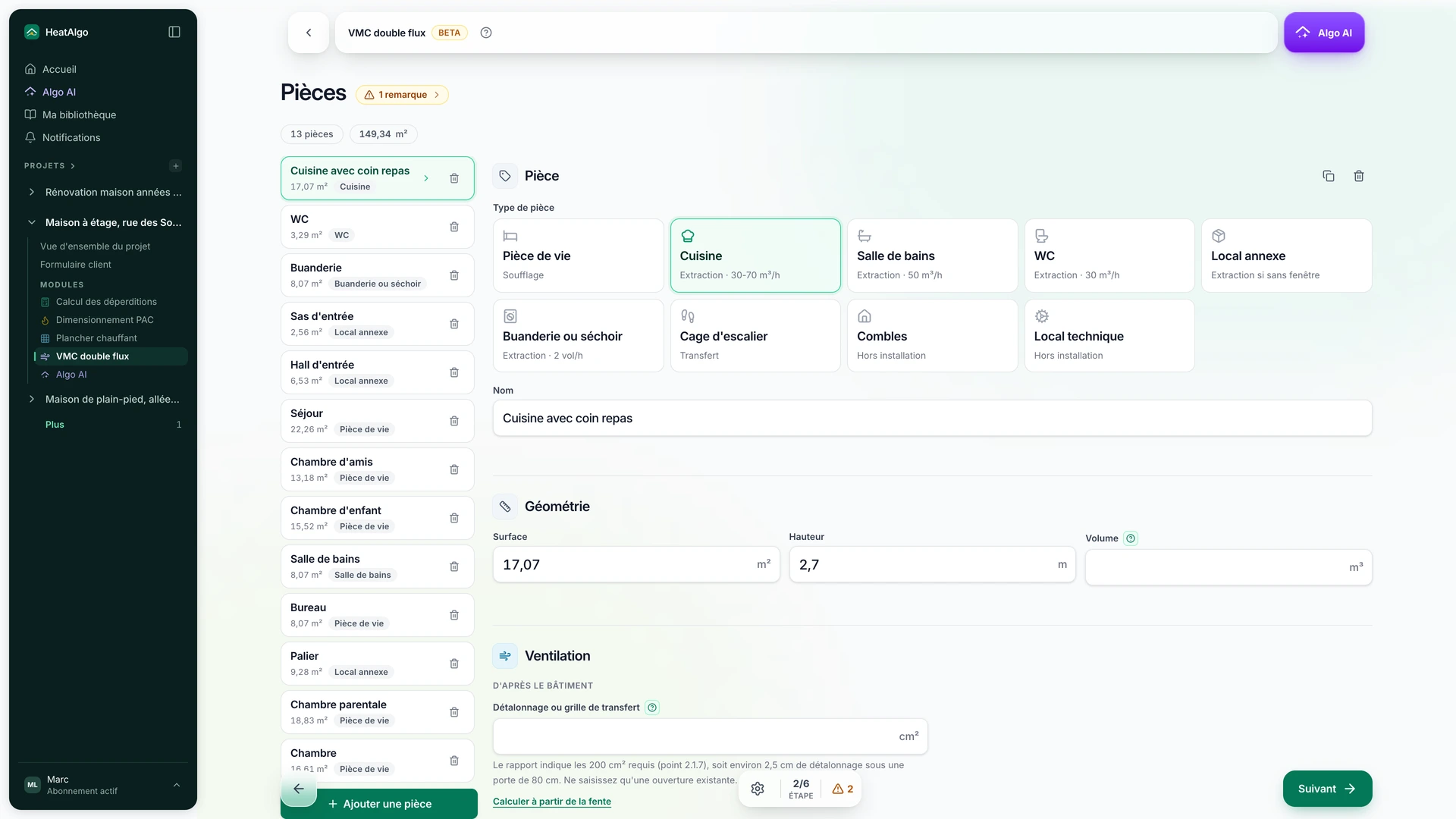The image size is (1456, 819).
Task: Select Pièce de vie room type
Action: (x=578, y=256)
